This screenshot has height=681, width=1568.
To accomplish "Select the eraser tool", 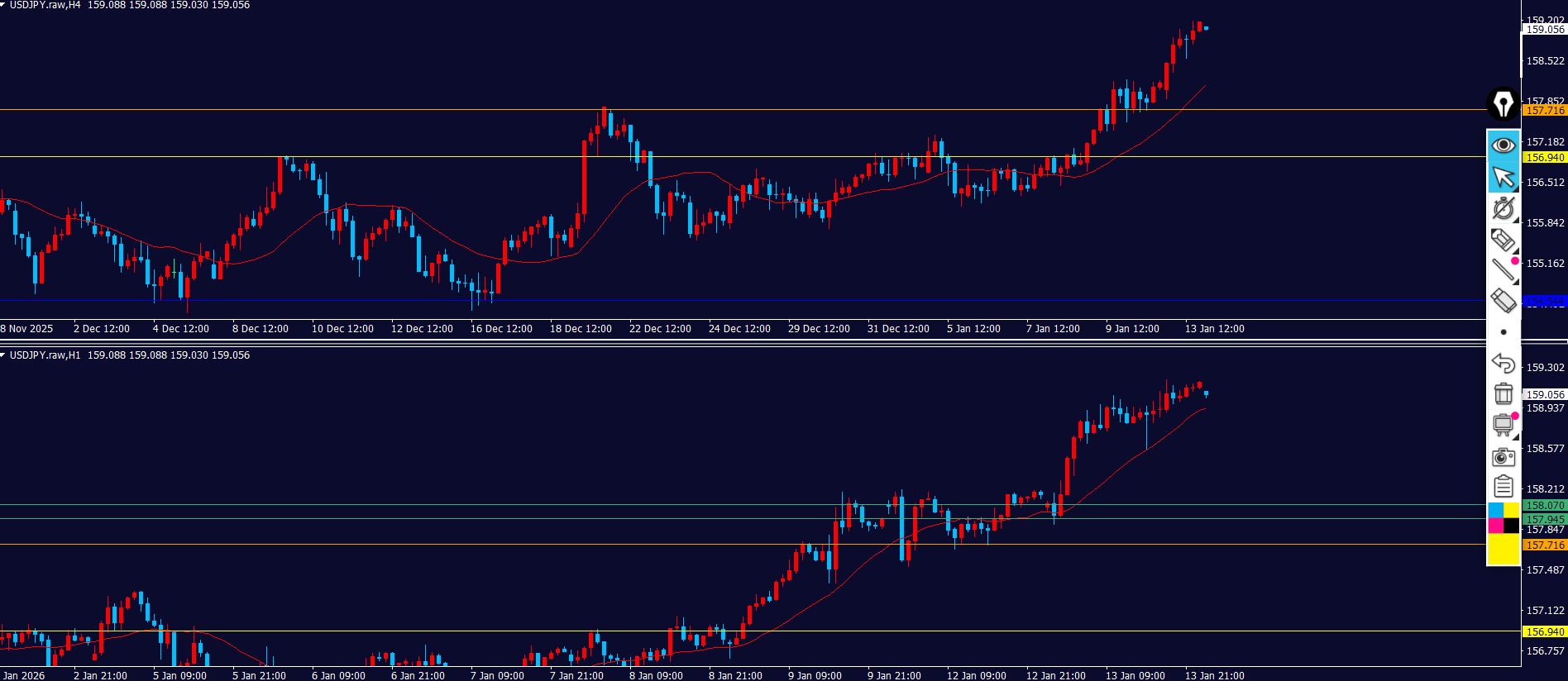I will pyautogui.click(x=1503, y=301).
